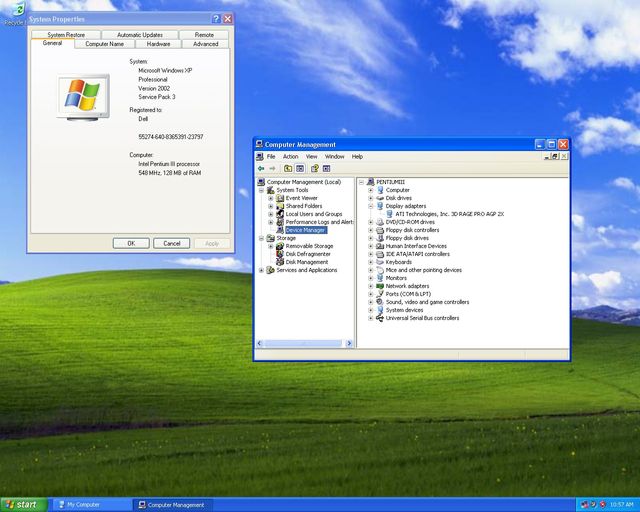The image size is (640, 512).
Task: Click the Shared Folders icon in the tree
Action: click(x=280, y=206)
